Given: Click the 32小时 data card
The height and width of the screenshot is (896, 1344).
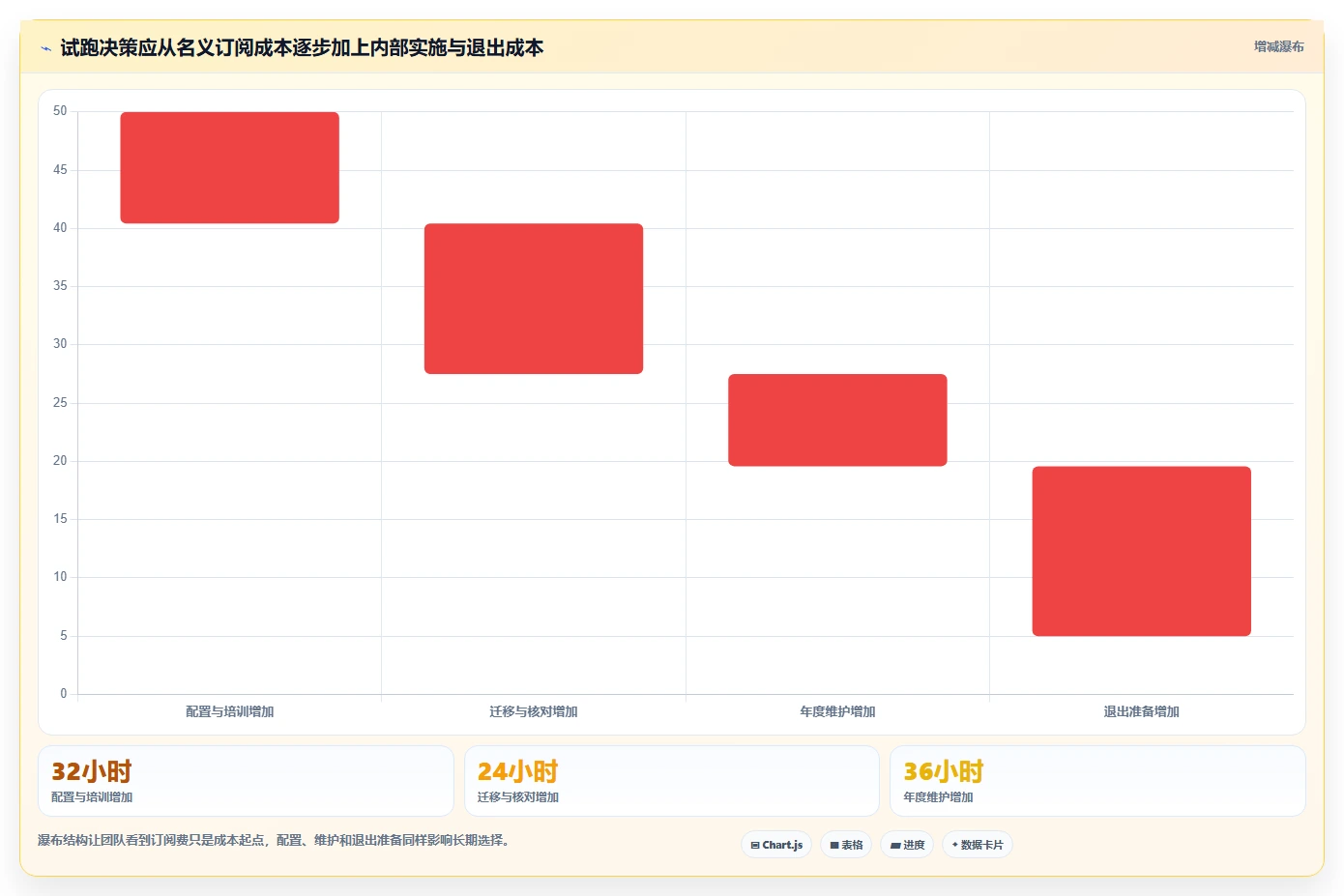Looking at the screenshot, I should (246, 781).
